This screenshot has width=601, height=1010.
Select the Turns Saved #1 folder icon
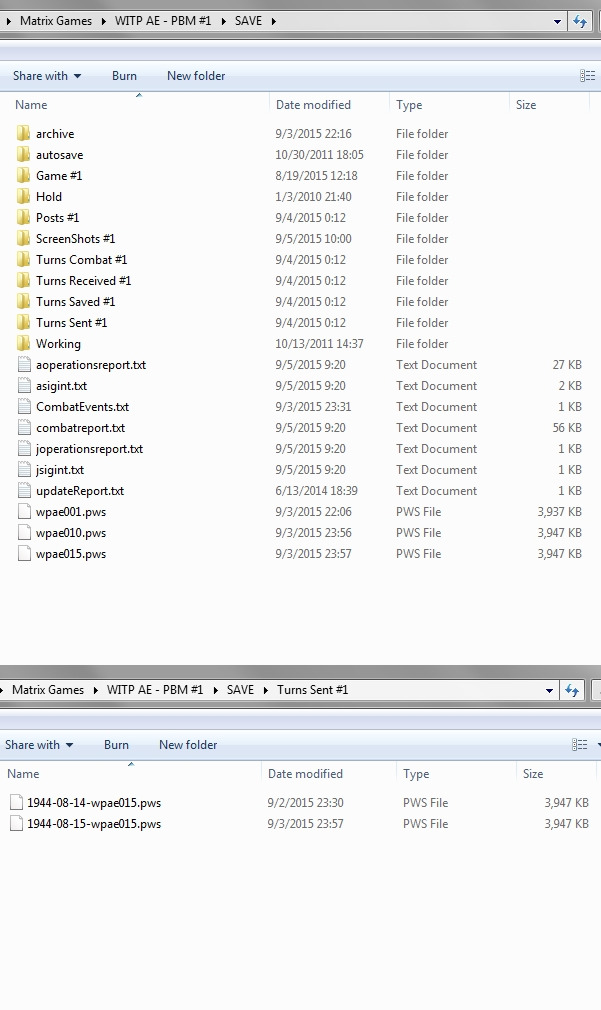pos(23,301)
